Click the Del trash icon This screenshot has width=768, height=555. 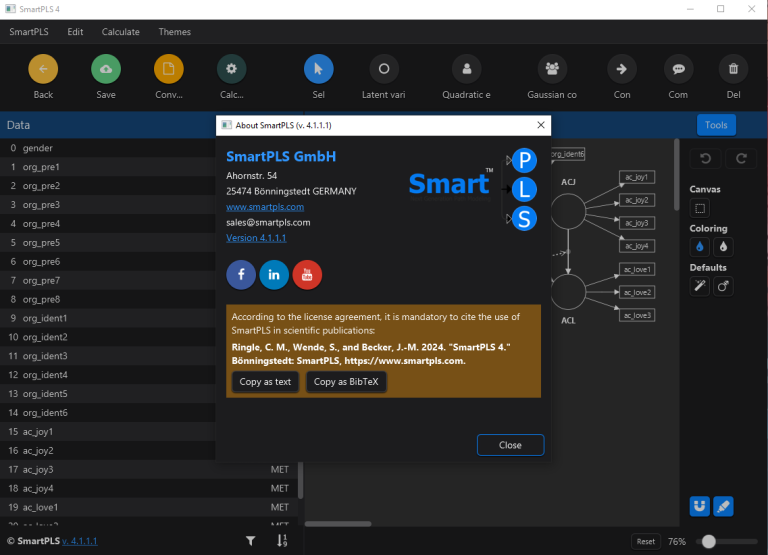click(x=733, y=69)
